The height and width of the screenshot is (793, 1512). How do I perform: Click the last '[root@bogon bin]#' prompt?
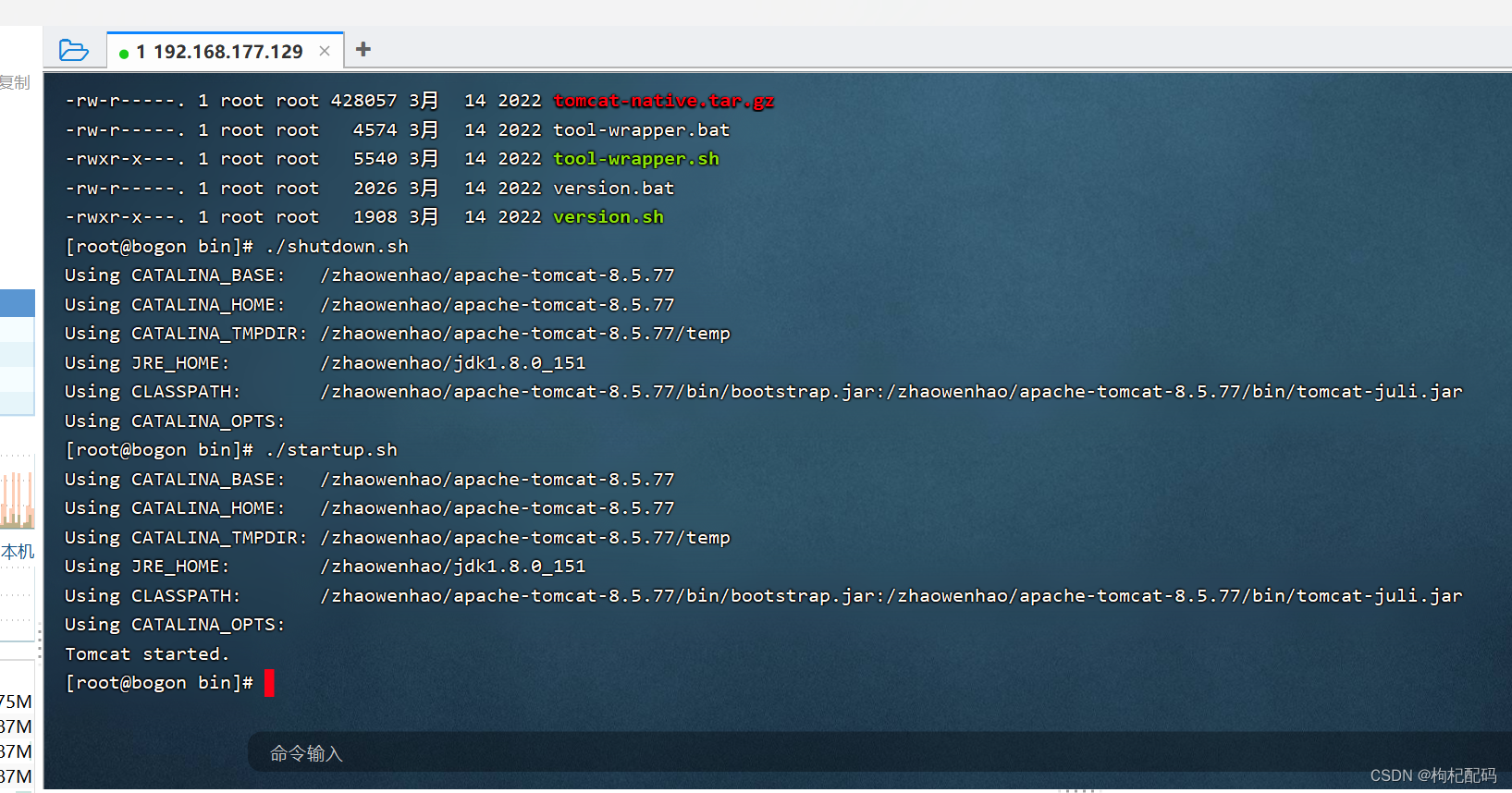pyautogui.click(x=159, y=683)
